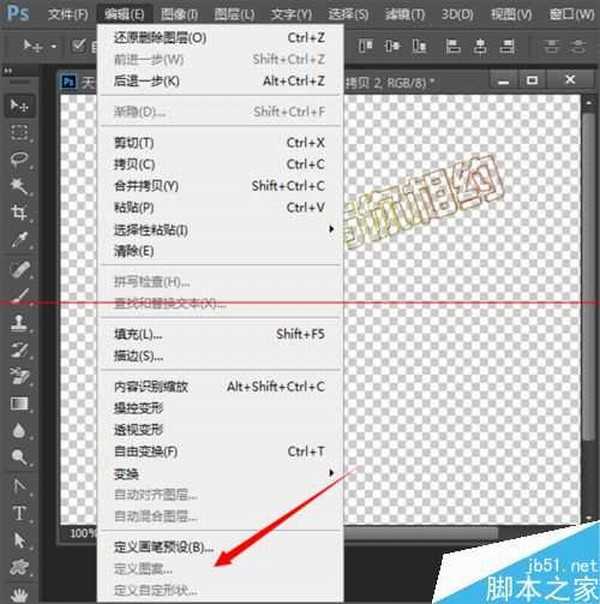Open the 图像(I) menu
Viewport: 600px width, 604px height.
pos(179,15)
